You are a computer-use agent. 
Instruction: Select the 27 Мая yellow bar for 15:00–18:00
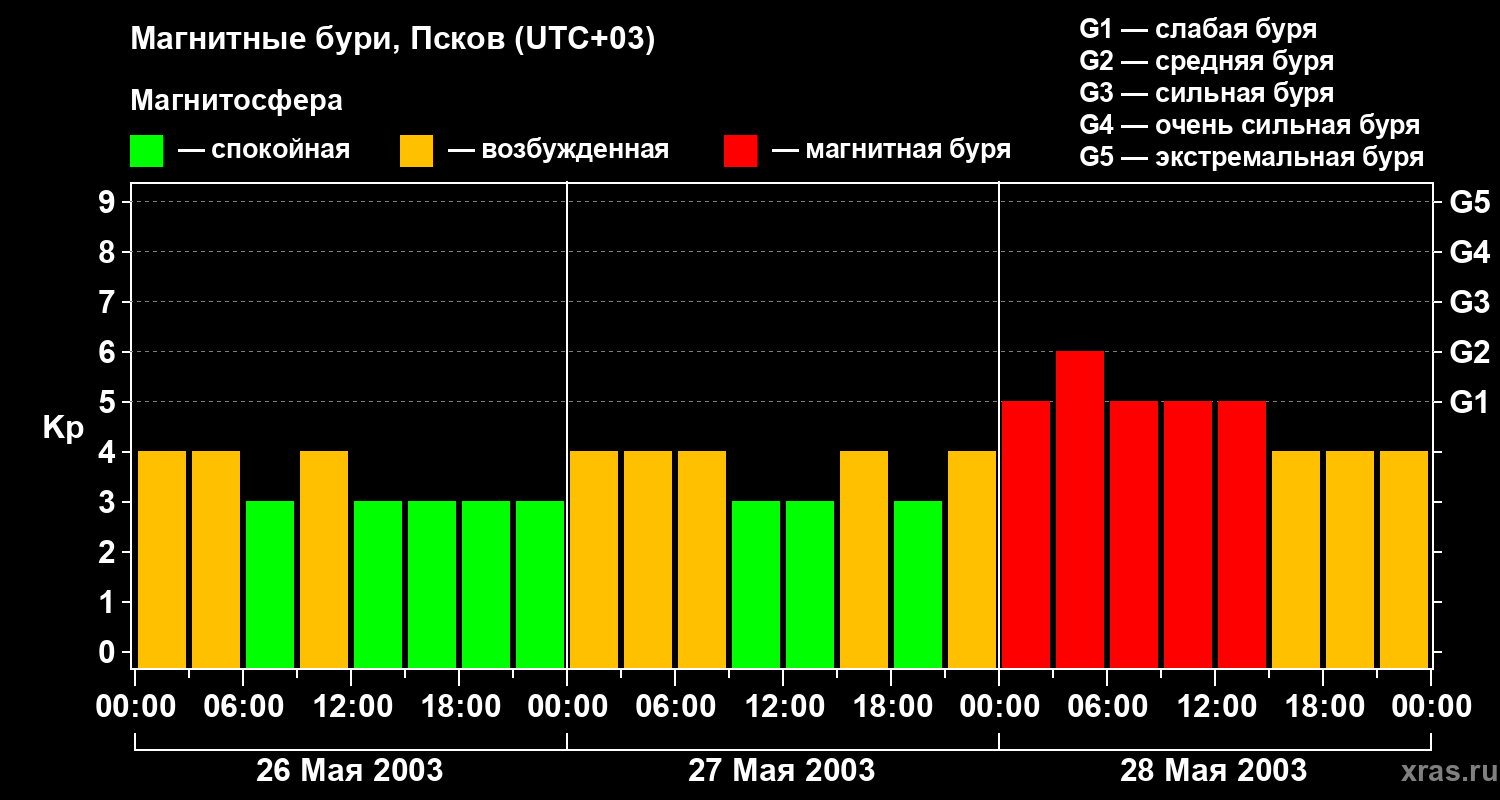(x=864, y=560)
